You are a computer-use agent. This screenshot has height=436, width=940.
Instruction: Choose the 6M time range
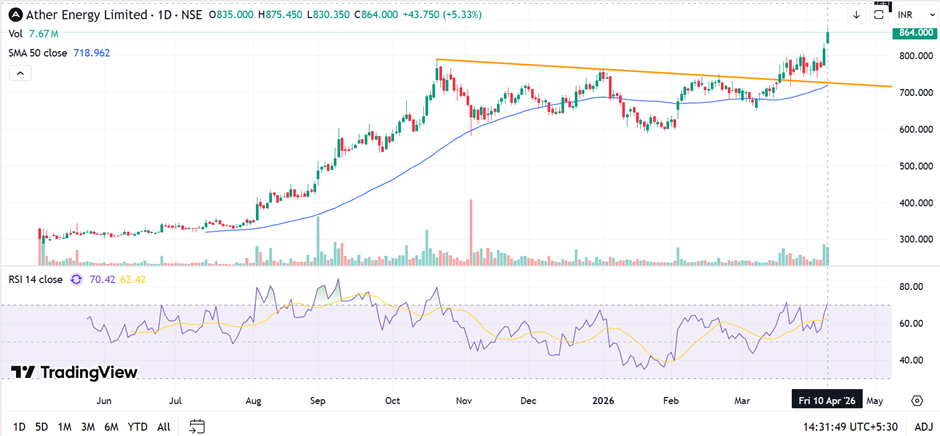click(x=112, y=427)
